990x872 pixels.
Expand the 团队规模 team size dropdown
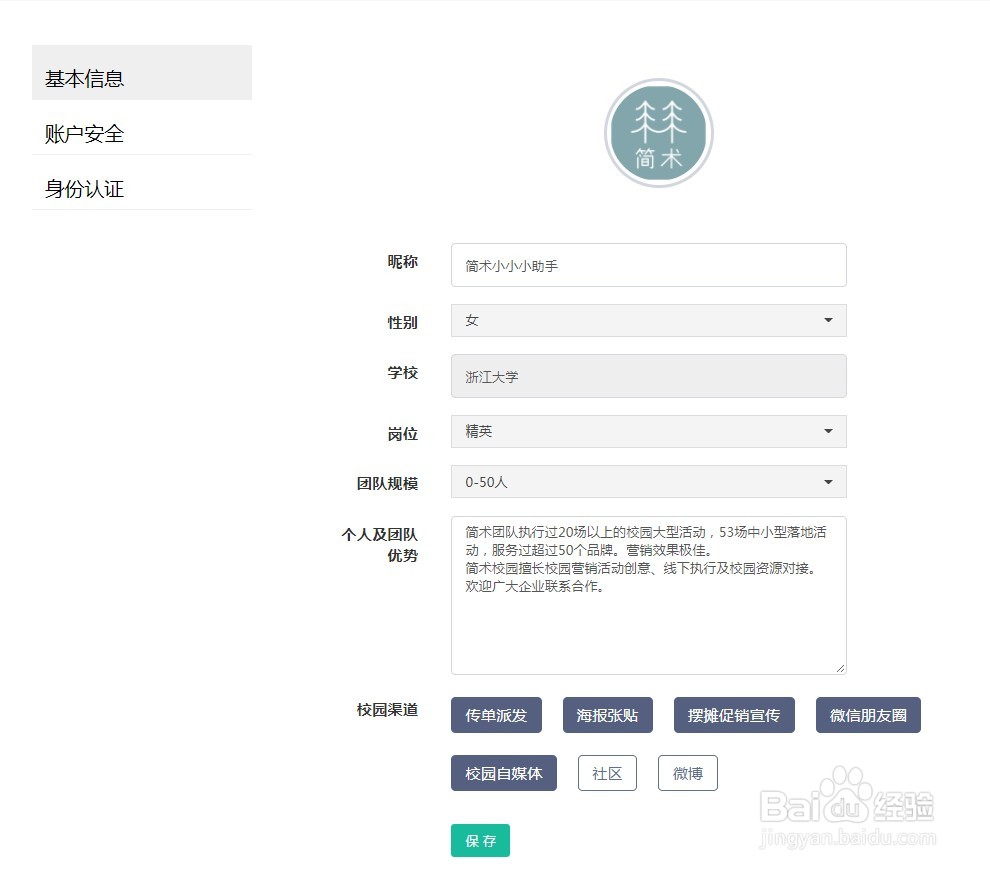coord(648,481)
